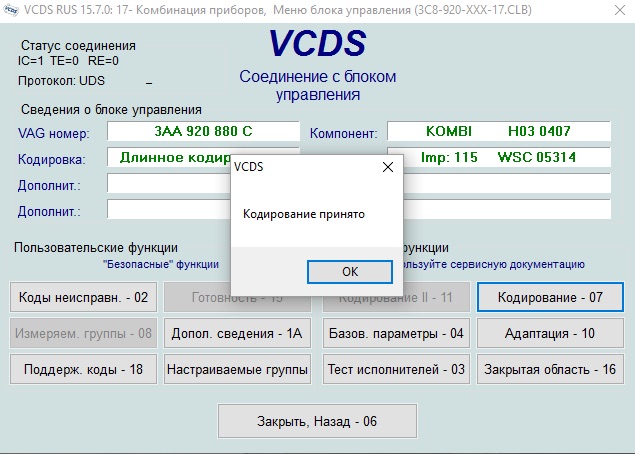Click the Протокол: UDS text
635x454 pixels.
pos(61,81)
